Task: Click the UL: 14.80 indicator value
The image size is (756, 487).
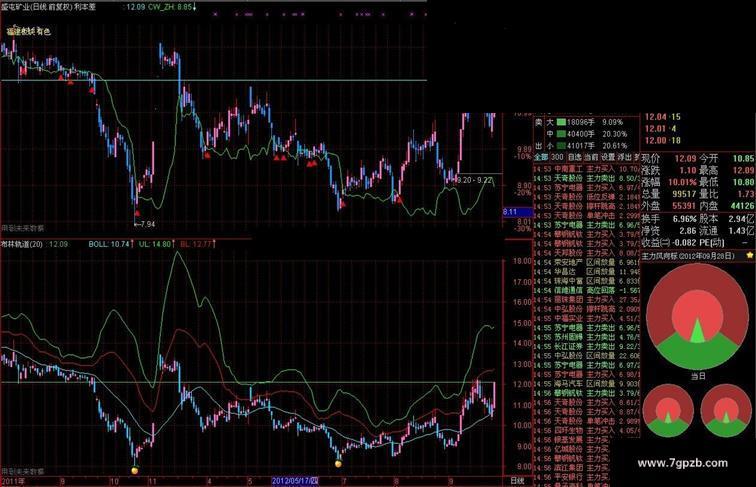Action: tap(155, 244)
